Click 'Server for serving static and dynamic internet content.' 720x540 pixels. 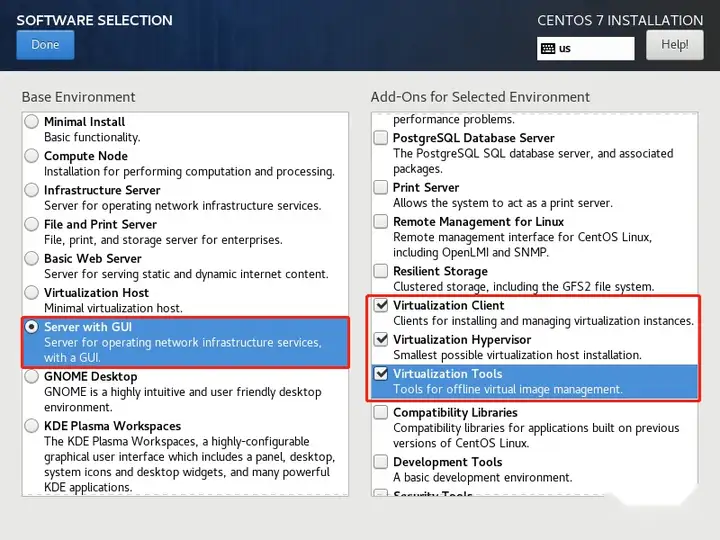pos(186,274)
